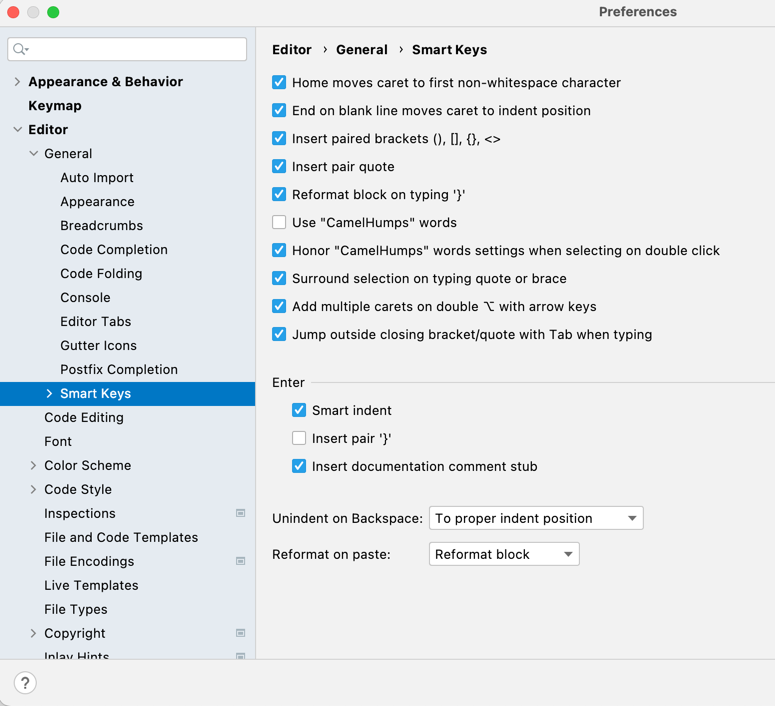Click the project-level icon beside Copyright
The image size is (775, 706).
point(241,633)
